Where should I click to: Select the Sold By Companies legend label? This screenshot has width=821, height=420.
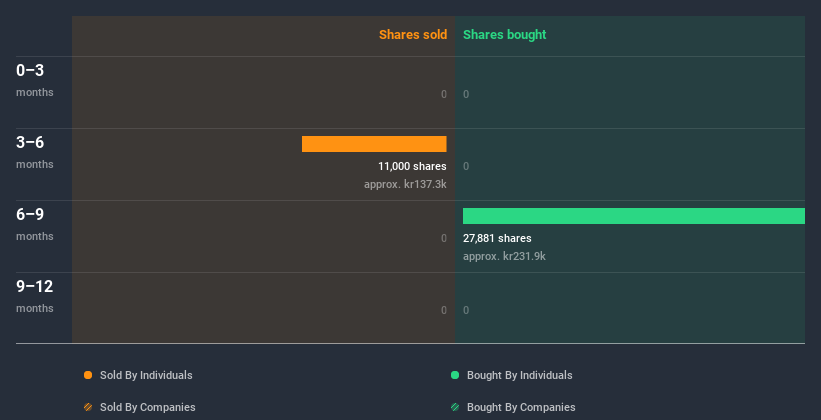coord(148,407)
